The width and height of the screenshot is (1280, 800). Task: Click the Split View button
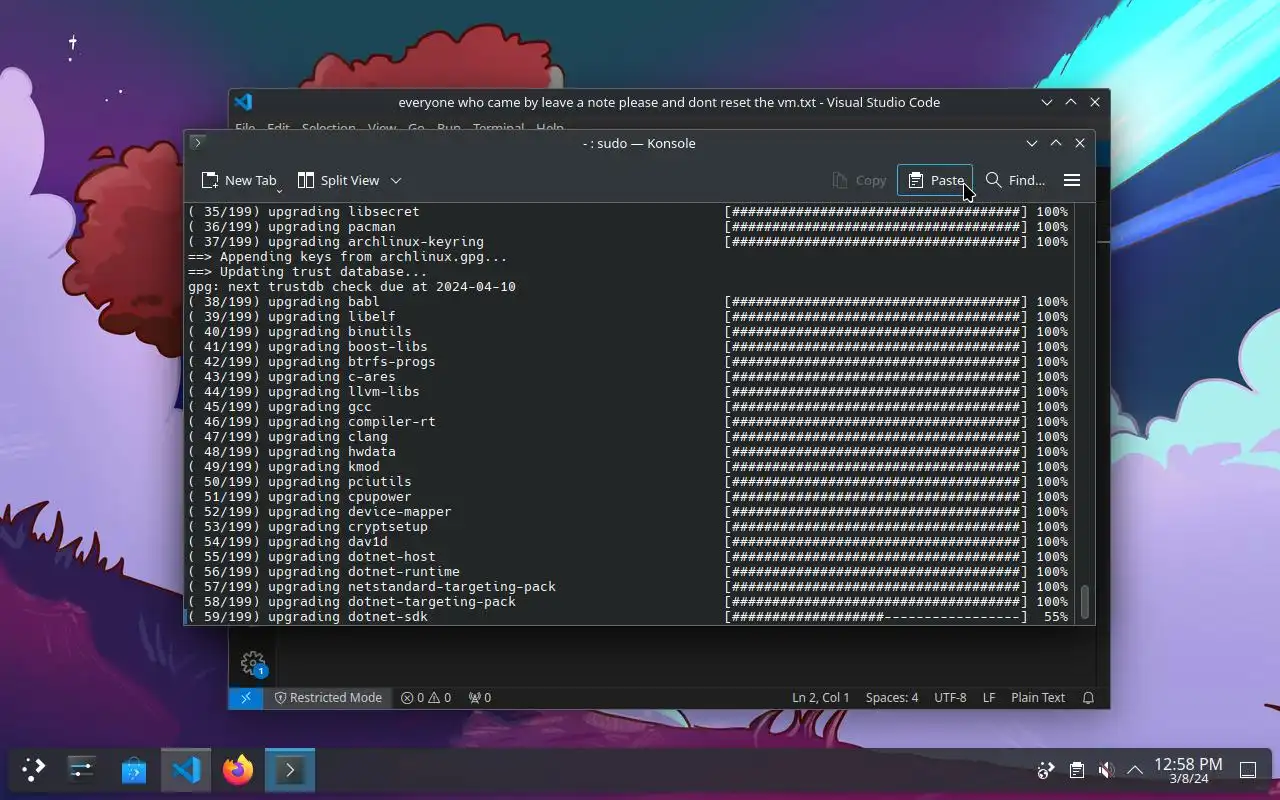[x=338, y=180]
